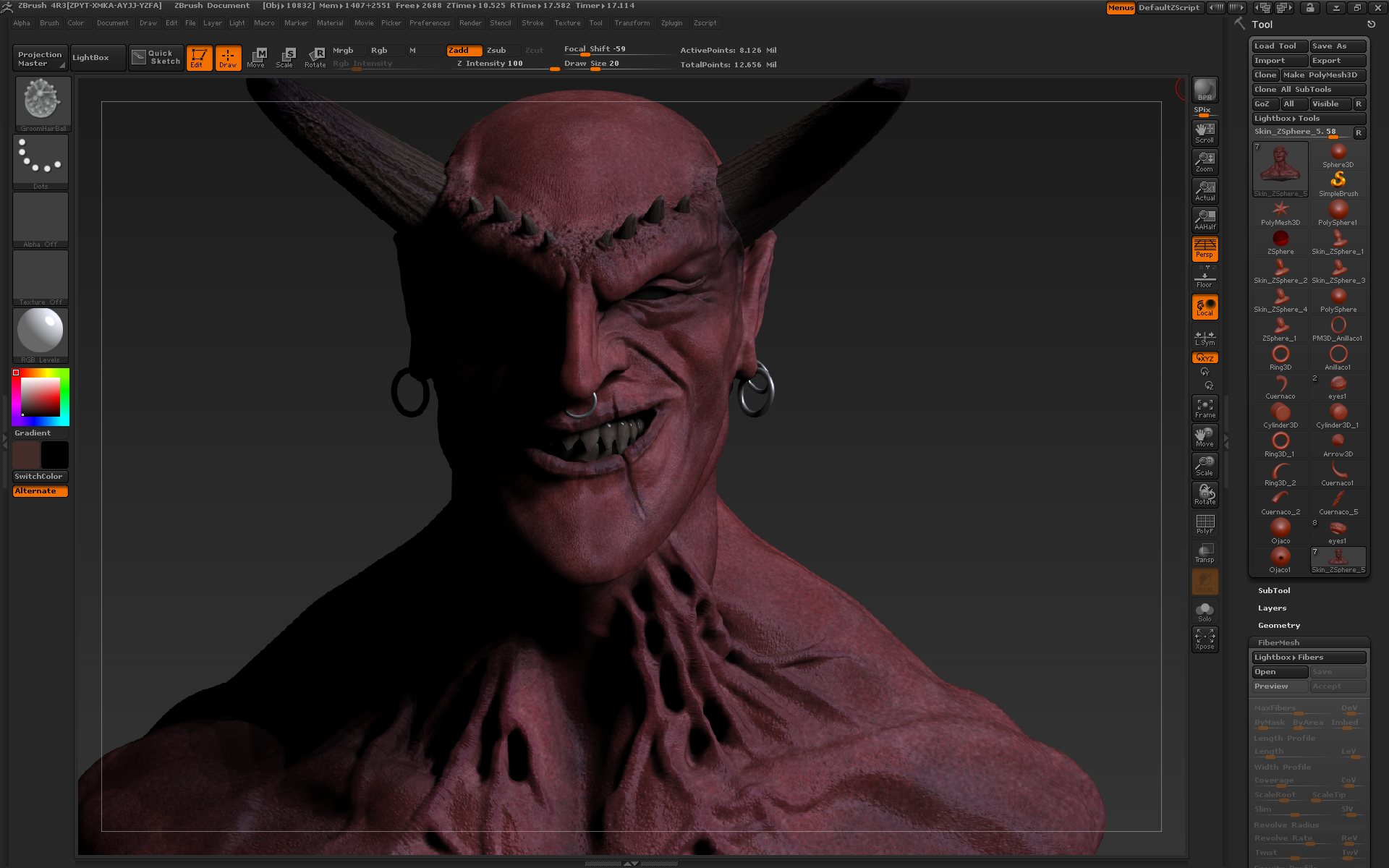Select the Rotate transform icon in top toolbar
Image resolution: width=1389 pixels, height=868 pixels.
315,57
